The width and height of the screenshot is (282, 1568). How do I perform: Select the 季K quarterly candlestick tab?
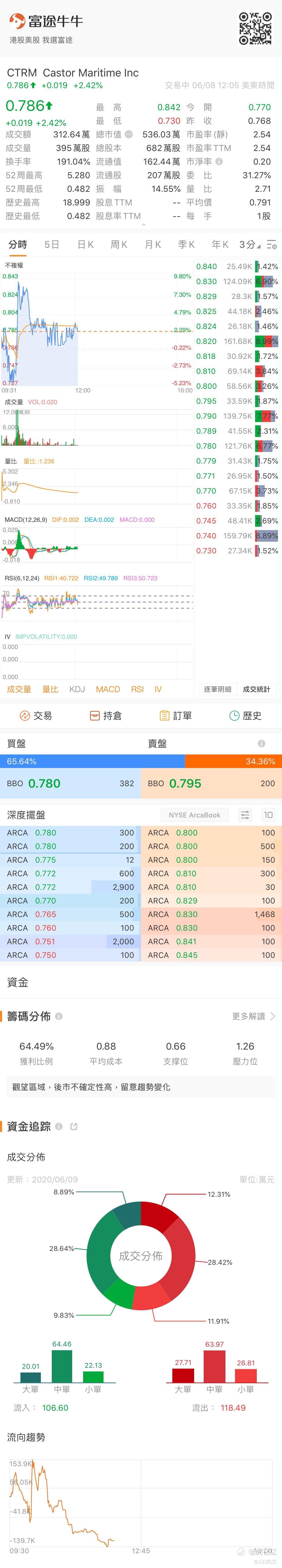tap(186, 245)
